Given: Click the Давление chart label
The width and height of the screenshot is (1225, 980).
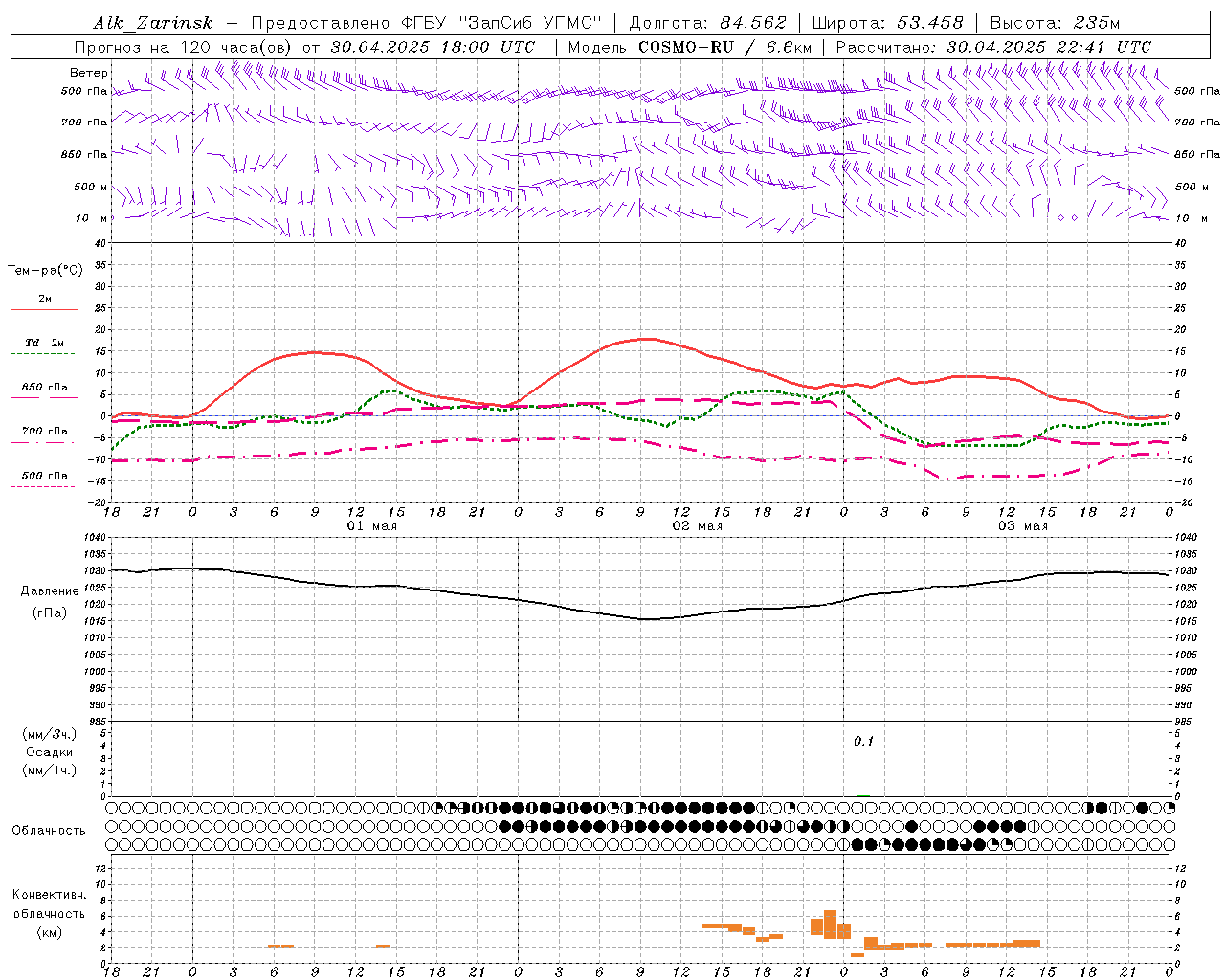Looking at the screenshot, I should [x=50, y=591].
